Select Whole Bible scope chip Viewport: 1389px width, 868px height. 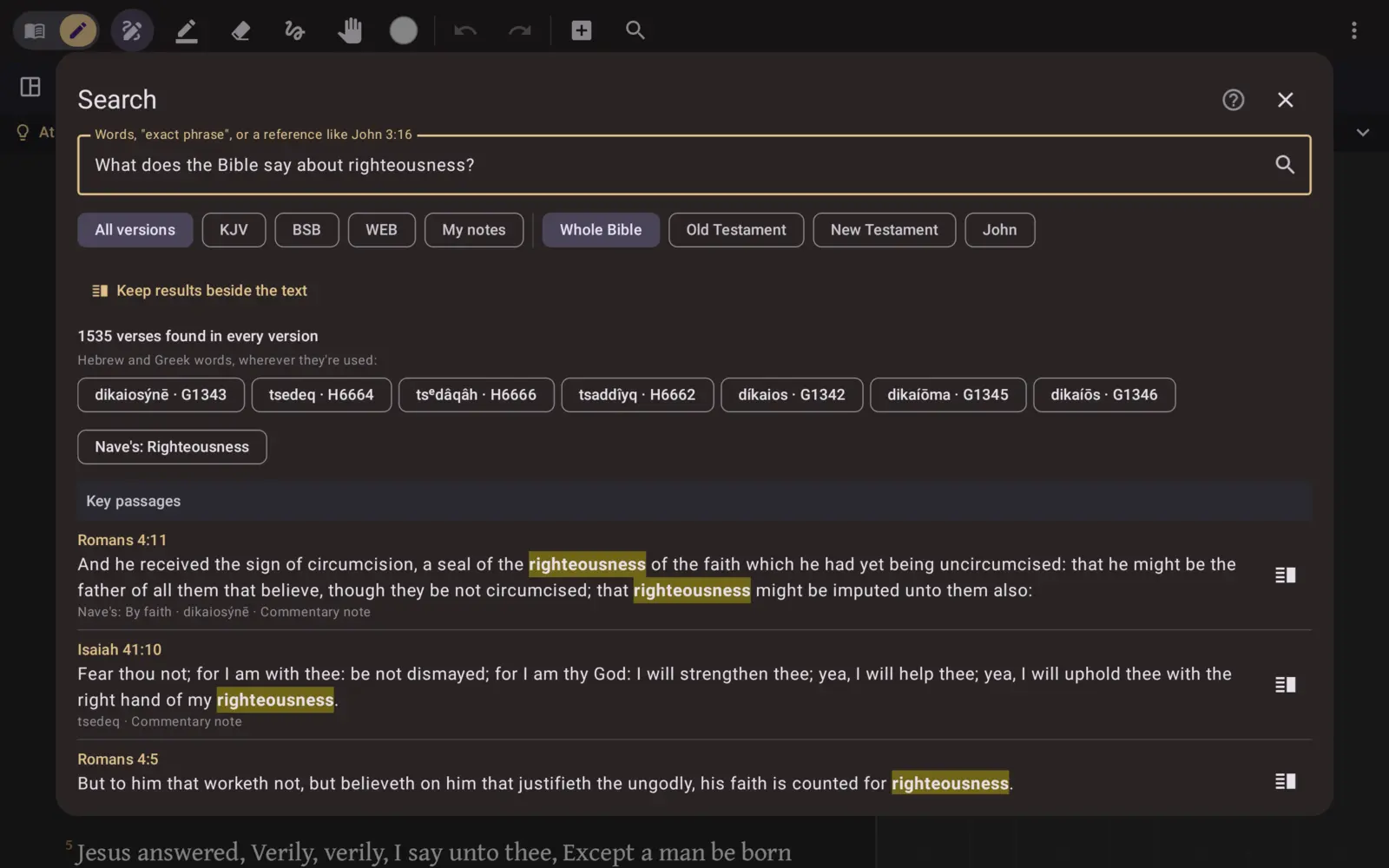click(x=601, y=230)
